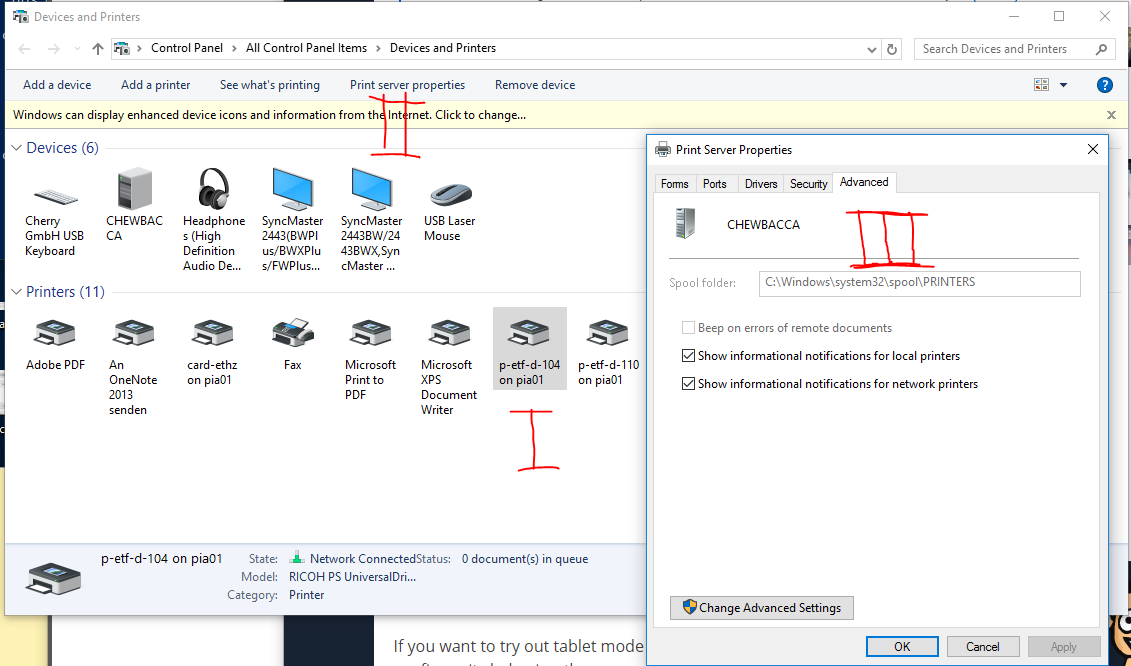This screenshot has height=666, width=1131.
Task: Close the Print Server Properties dialog
Action: pyautogui.click(x=1093, y=149)
